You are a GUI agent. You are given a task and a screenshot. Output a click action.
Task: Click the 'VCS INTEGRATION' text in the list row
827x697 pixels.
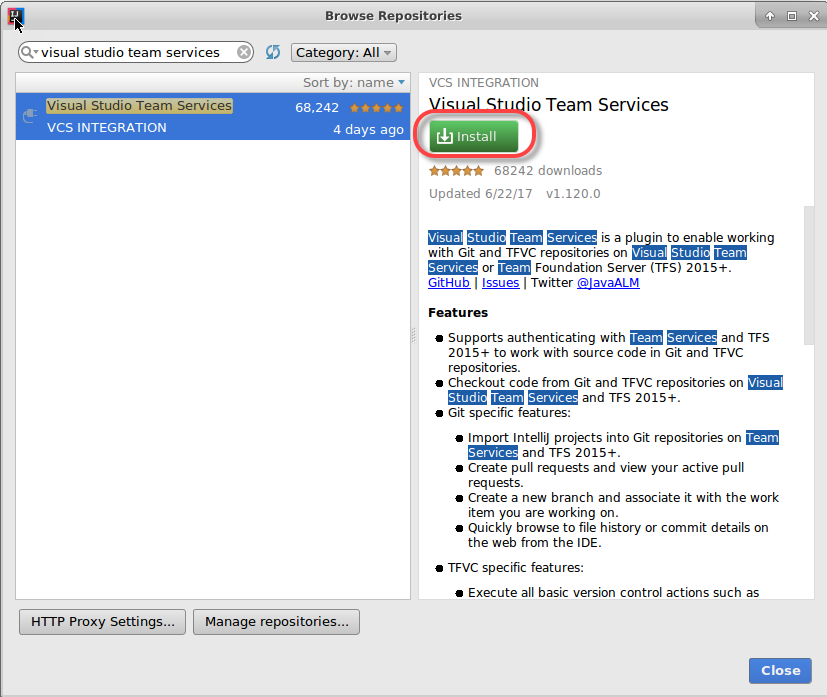107,128
